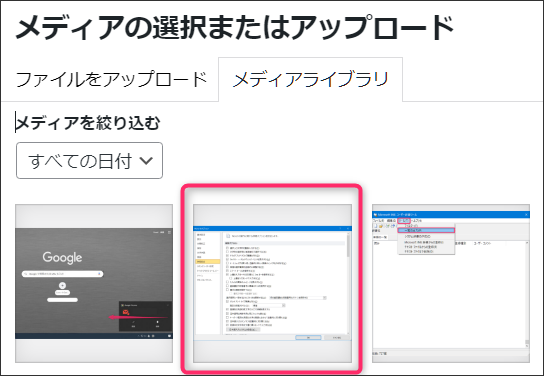Click the yellow highlighted sidebar item in dialog thumbnail
Image resolution: width=544 pixels, height=376 pixels.
[208, 262]
